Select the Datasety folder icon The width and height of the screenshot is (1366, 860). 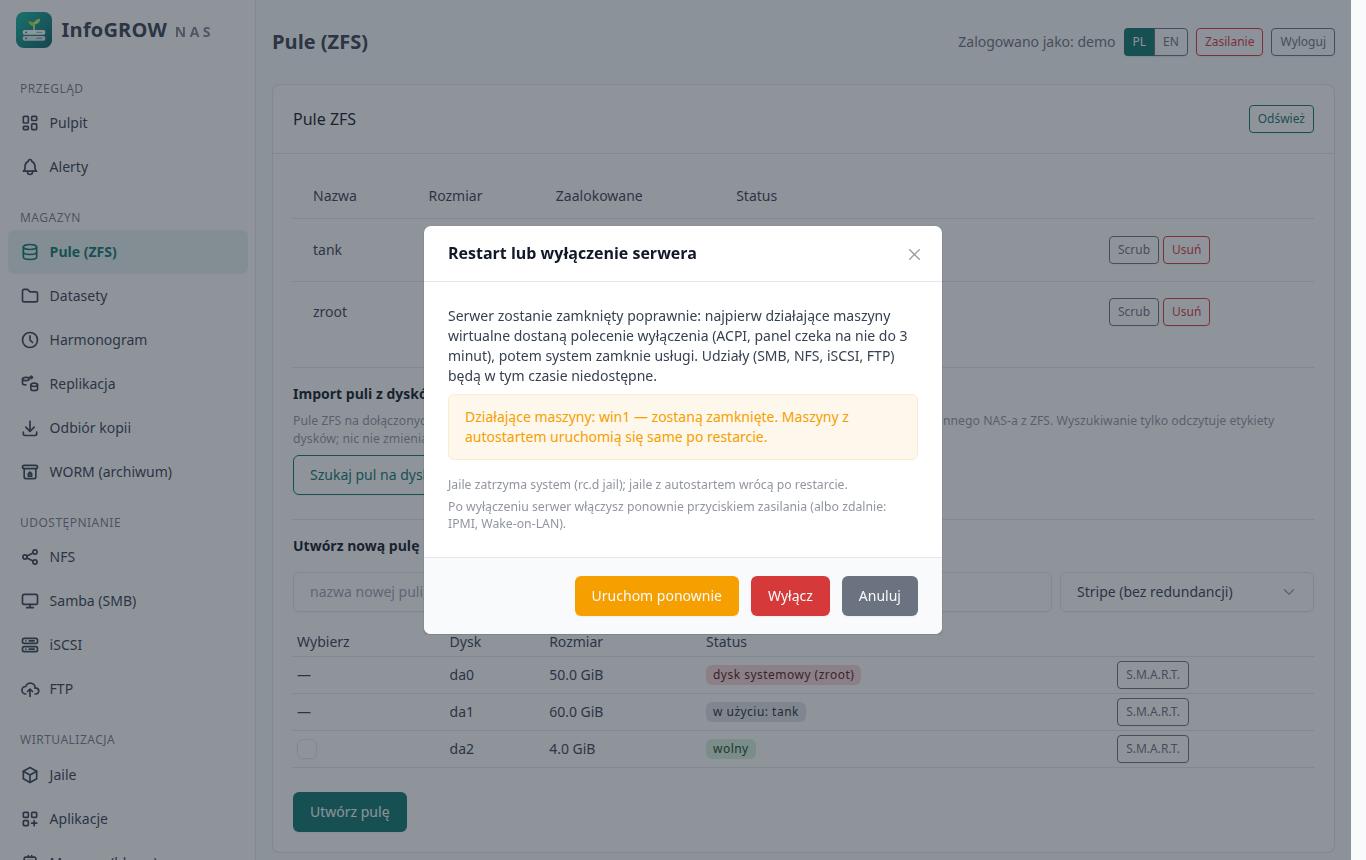[30, 296]
